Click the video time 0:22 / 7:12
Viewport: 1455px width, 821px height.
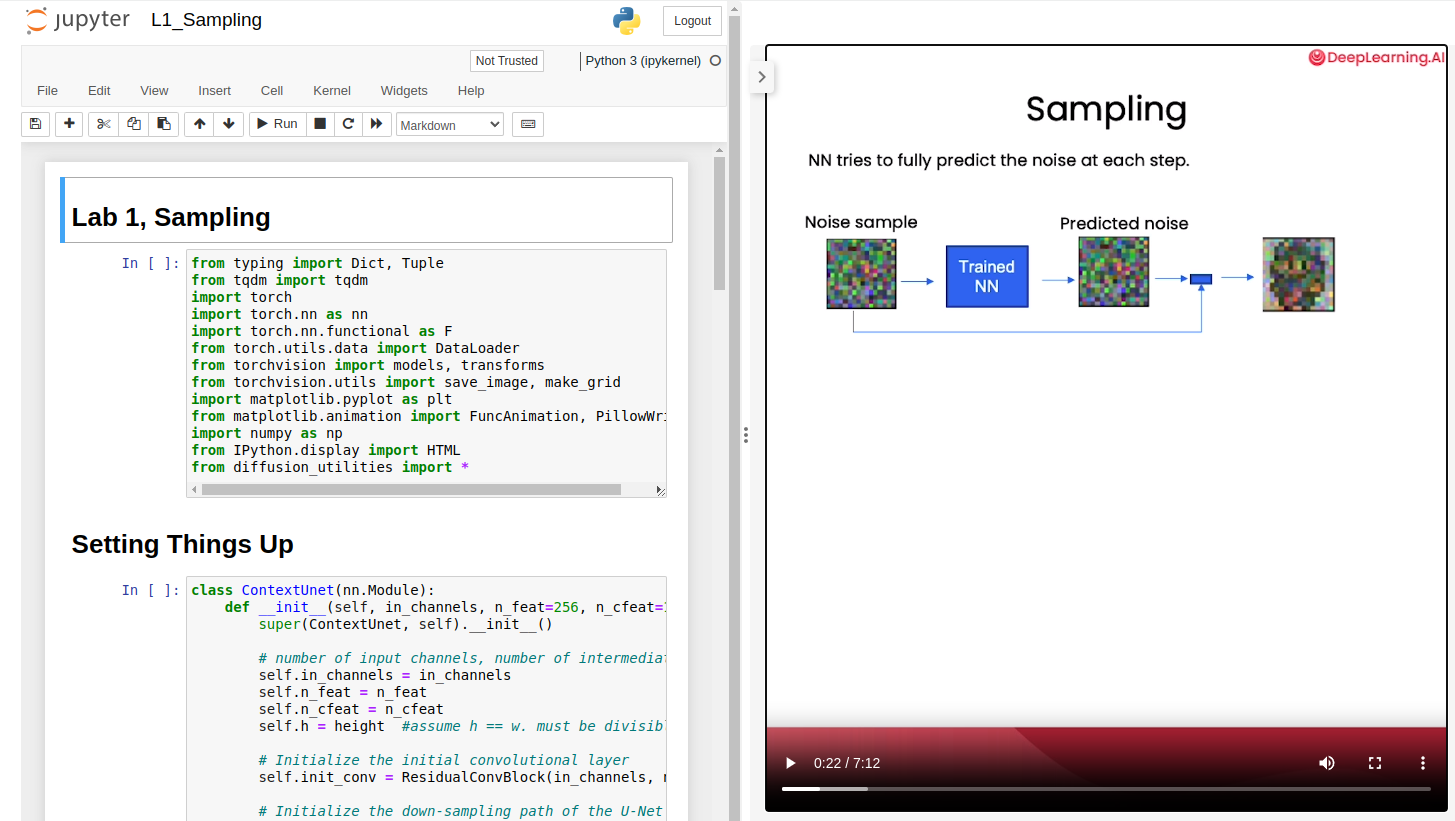(x=847, y=763)
